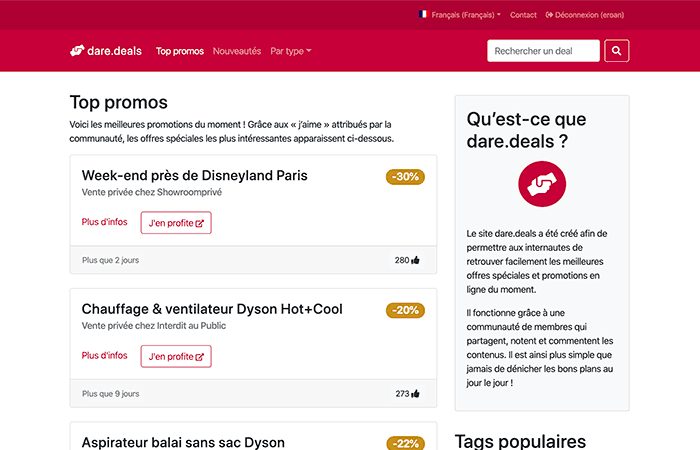Click Plus d'infos for Disneyland deal
Viewport: 700px width, 450px height.
pos(104,222)
